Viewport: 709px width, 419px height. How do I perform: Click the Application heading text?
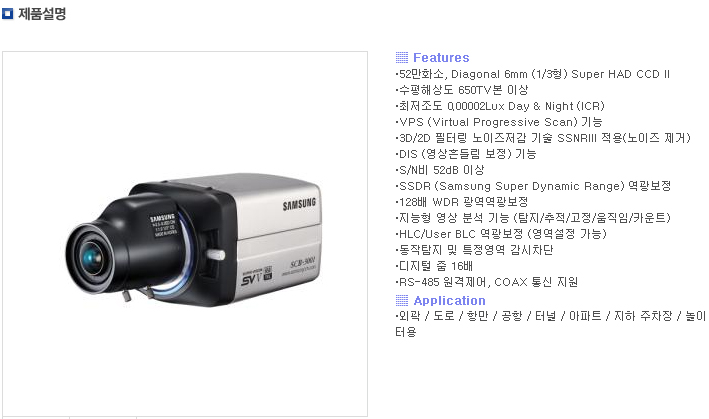tap(449, 301)
